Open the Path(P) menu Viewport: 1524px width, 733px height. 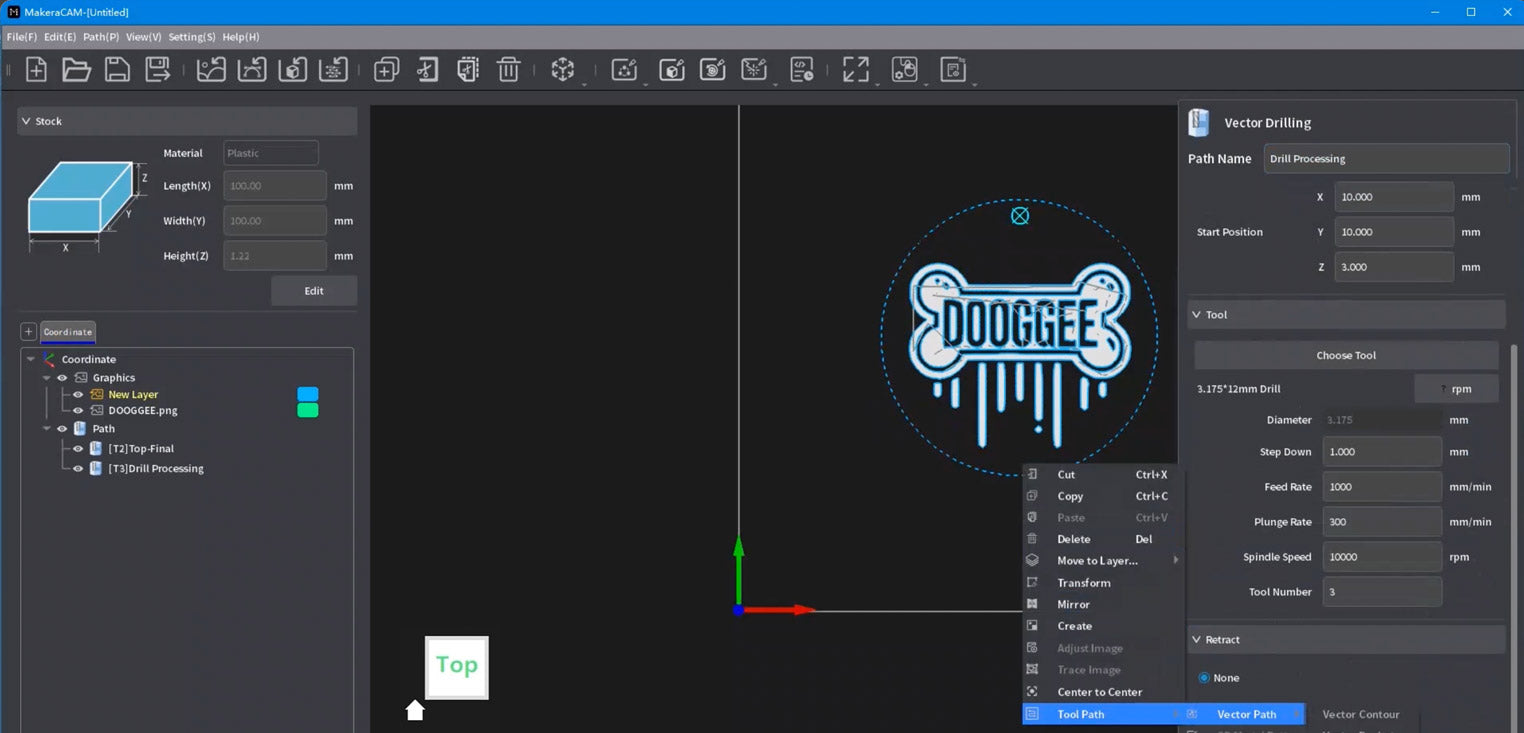(100, 37)
